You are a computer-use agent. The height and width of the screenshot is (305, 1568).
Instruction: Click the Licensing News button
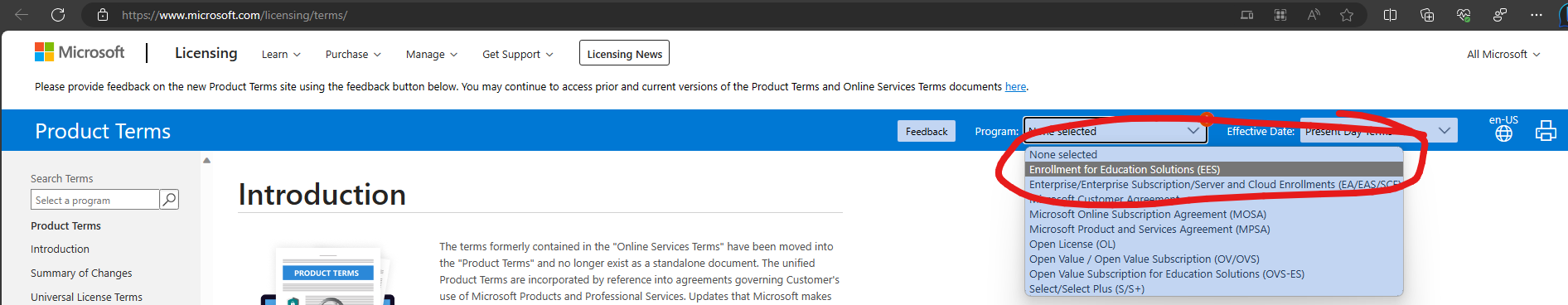(x=624, y=53)
